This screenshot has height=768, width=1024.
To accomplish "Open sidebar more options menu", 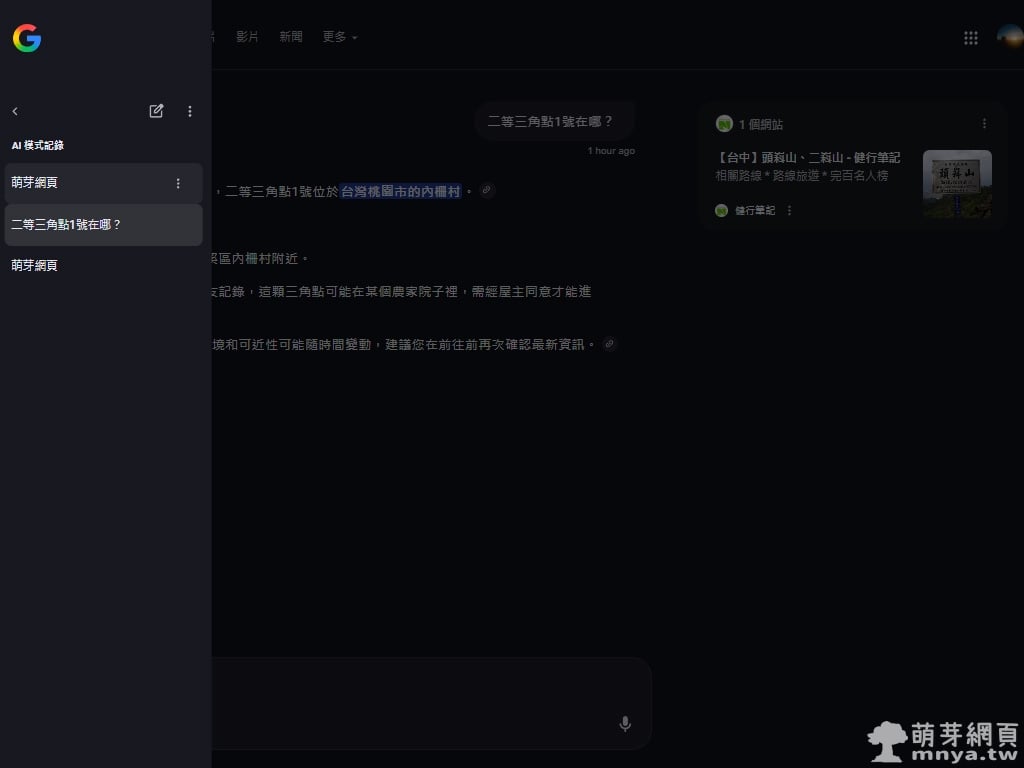I will [190, 111].
